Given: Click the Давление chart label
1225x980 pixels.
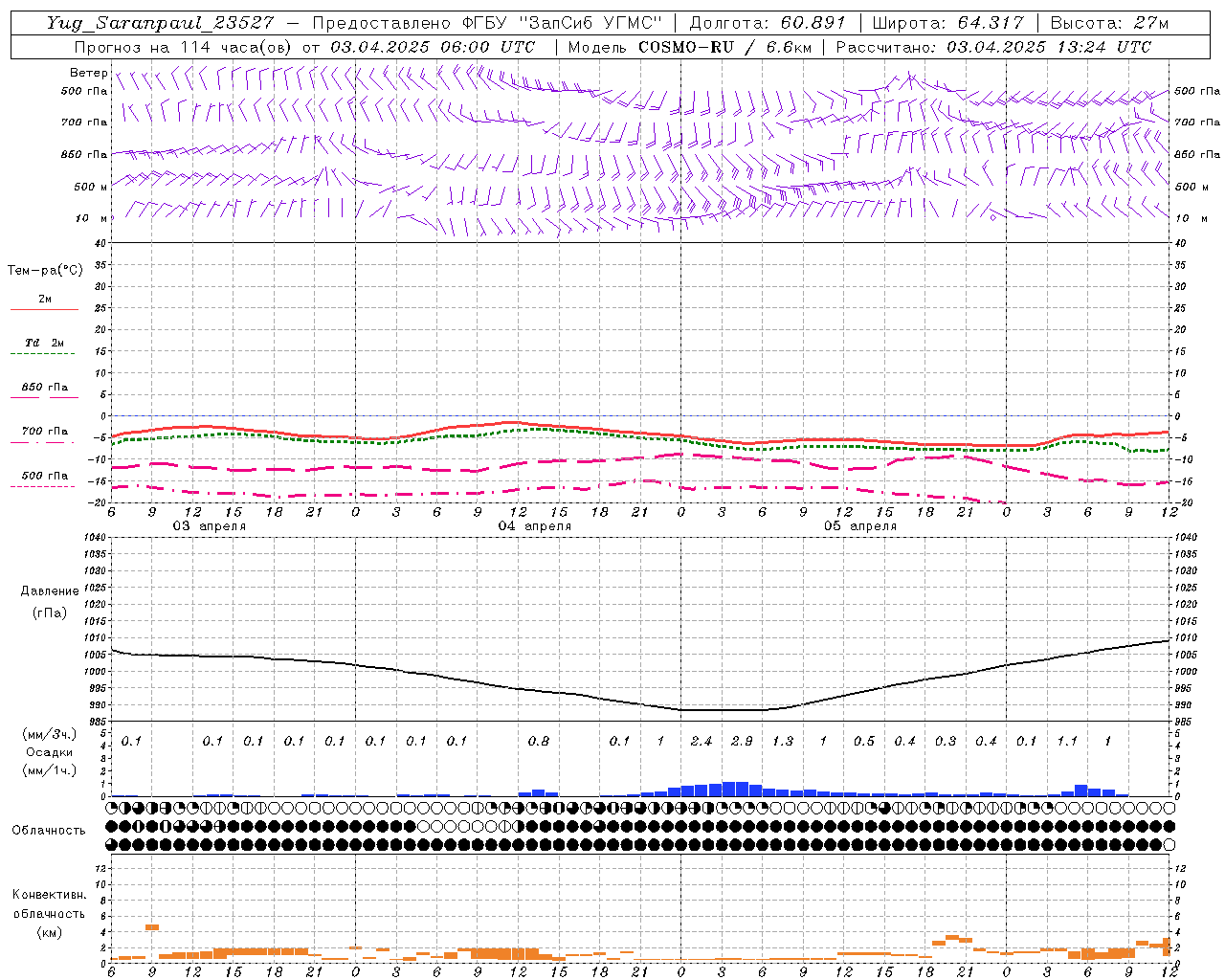Looking at the screenshot, I should [x=50, y=591].
